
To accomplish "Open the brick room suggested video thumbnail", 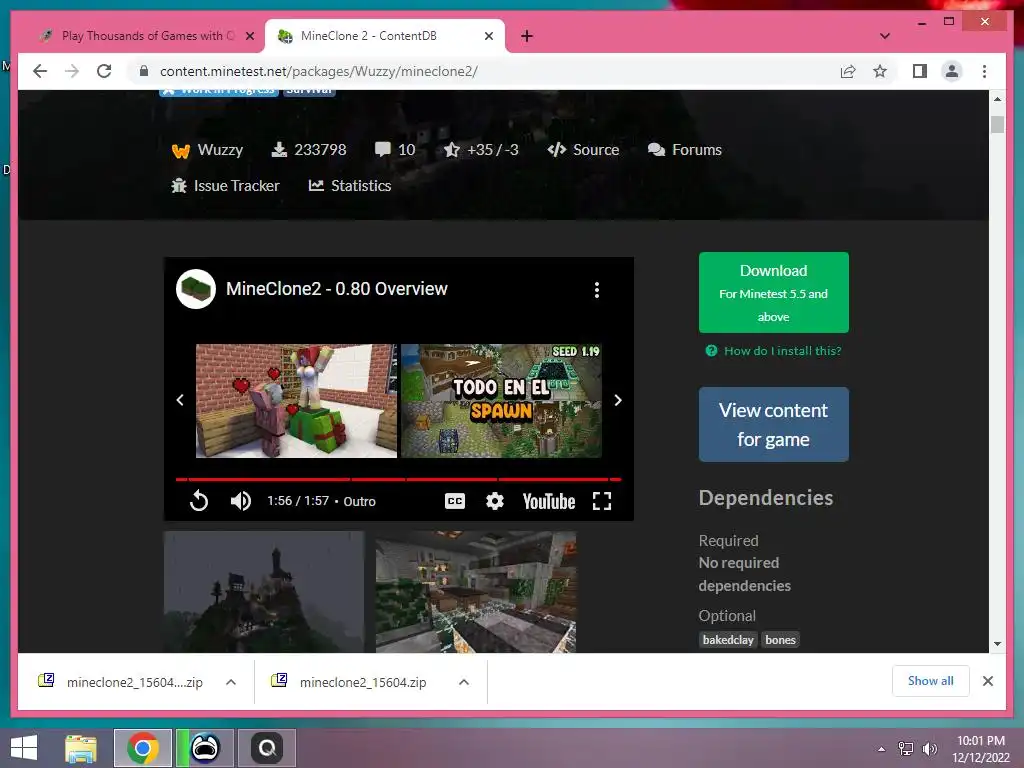I will pyautogui.click(x=296, y=400).
